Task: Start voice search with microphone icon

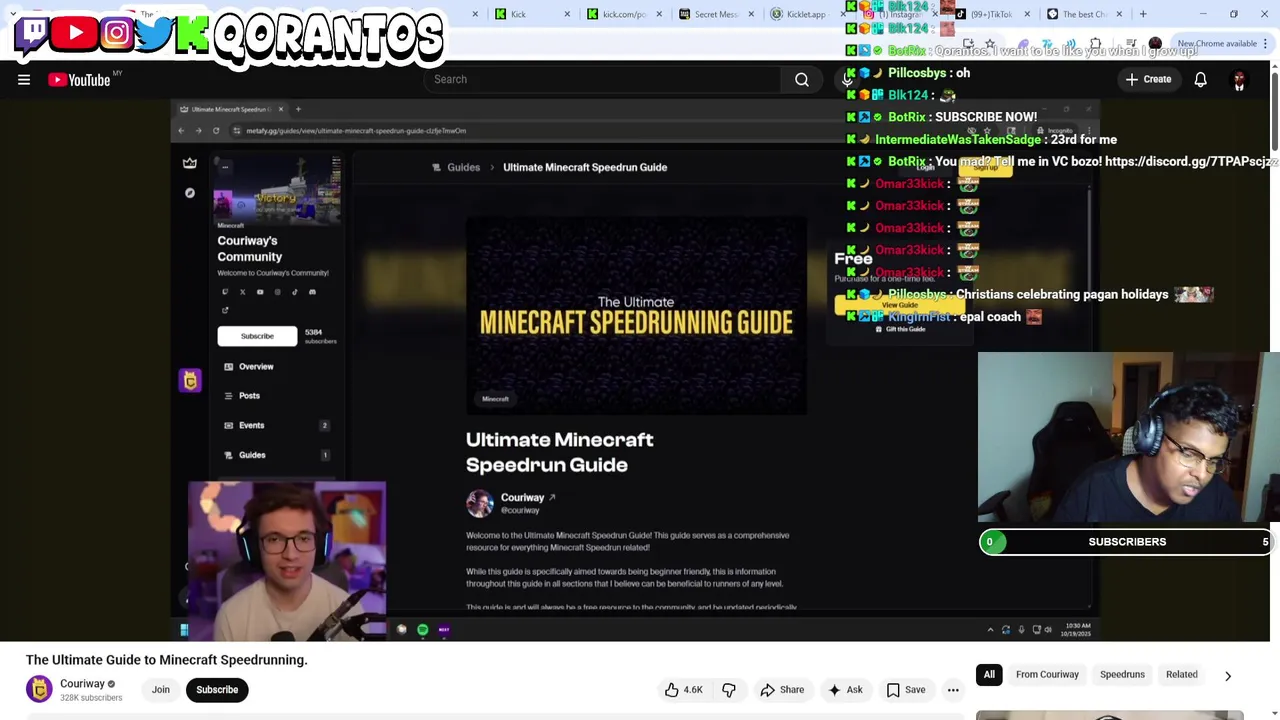Action: click(848, 79)
